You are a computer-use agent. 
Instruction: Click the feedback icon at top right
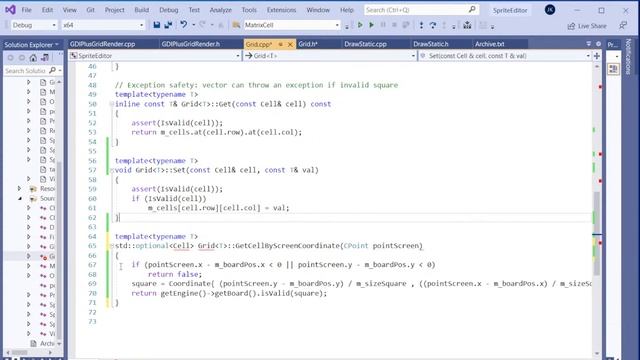(623, 25)
